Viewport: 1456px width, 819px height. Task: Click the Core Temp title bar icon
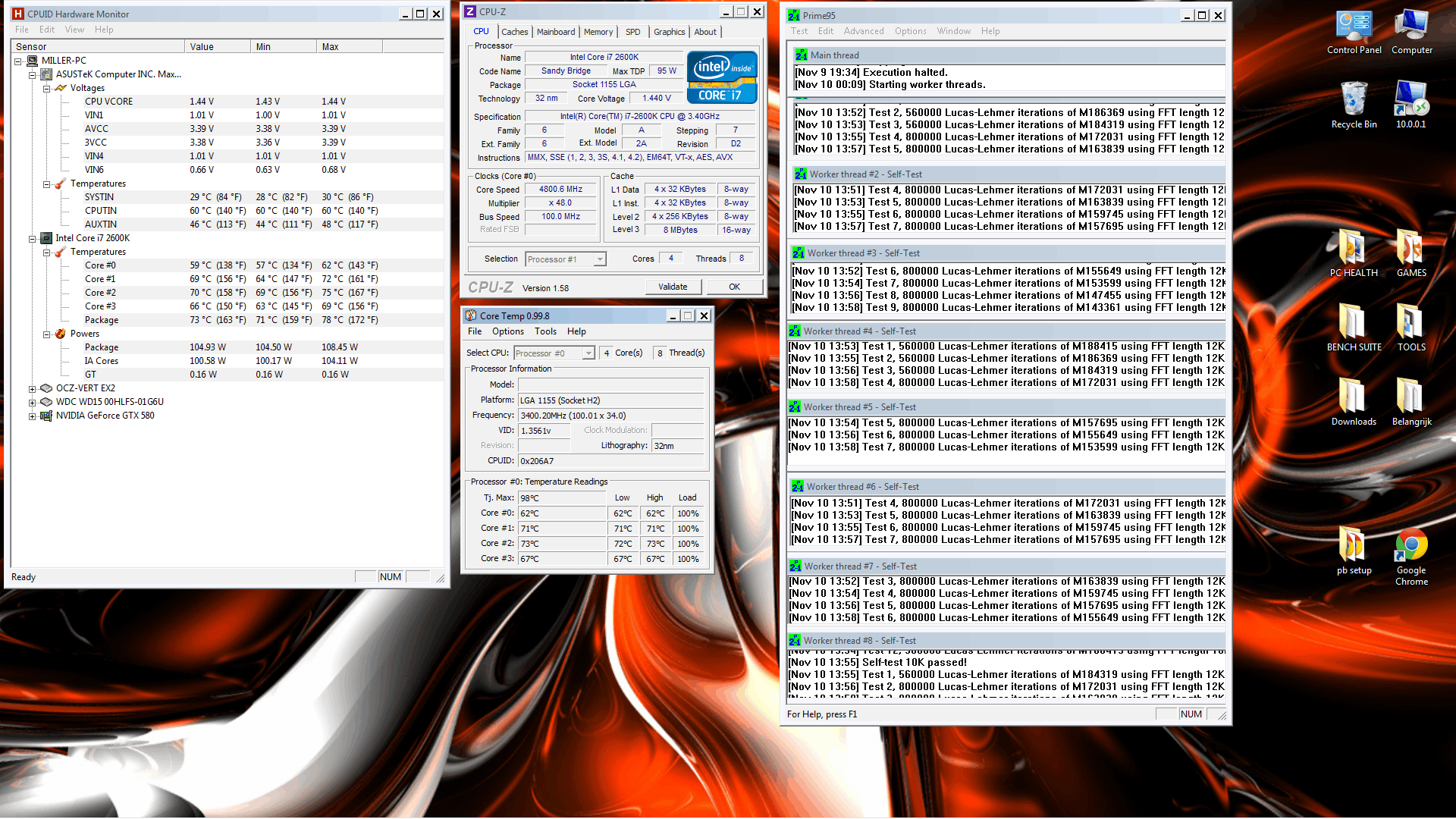point(471,315)
